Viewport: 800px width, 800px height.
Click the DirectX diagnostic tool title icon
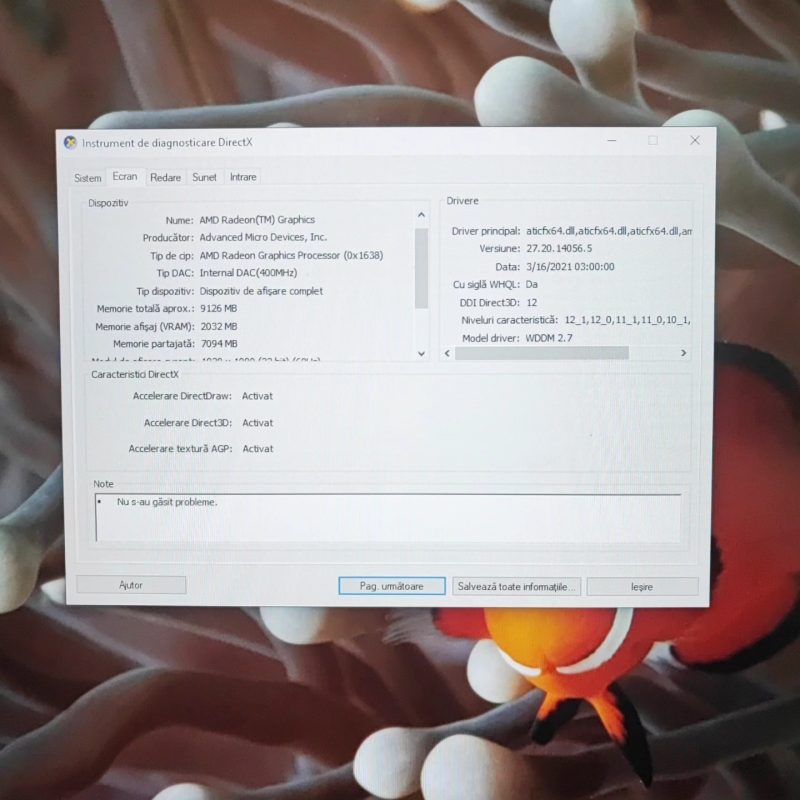coord(70,142)
